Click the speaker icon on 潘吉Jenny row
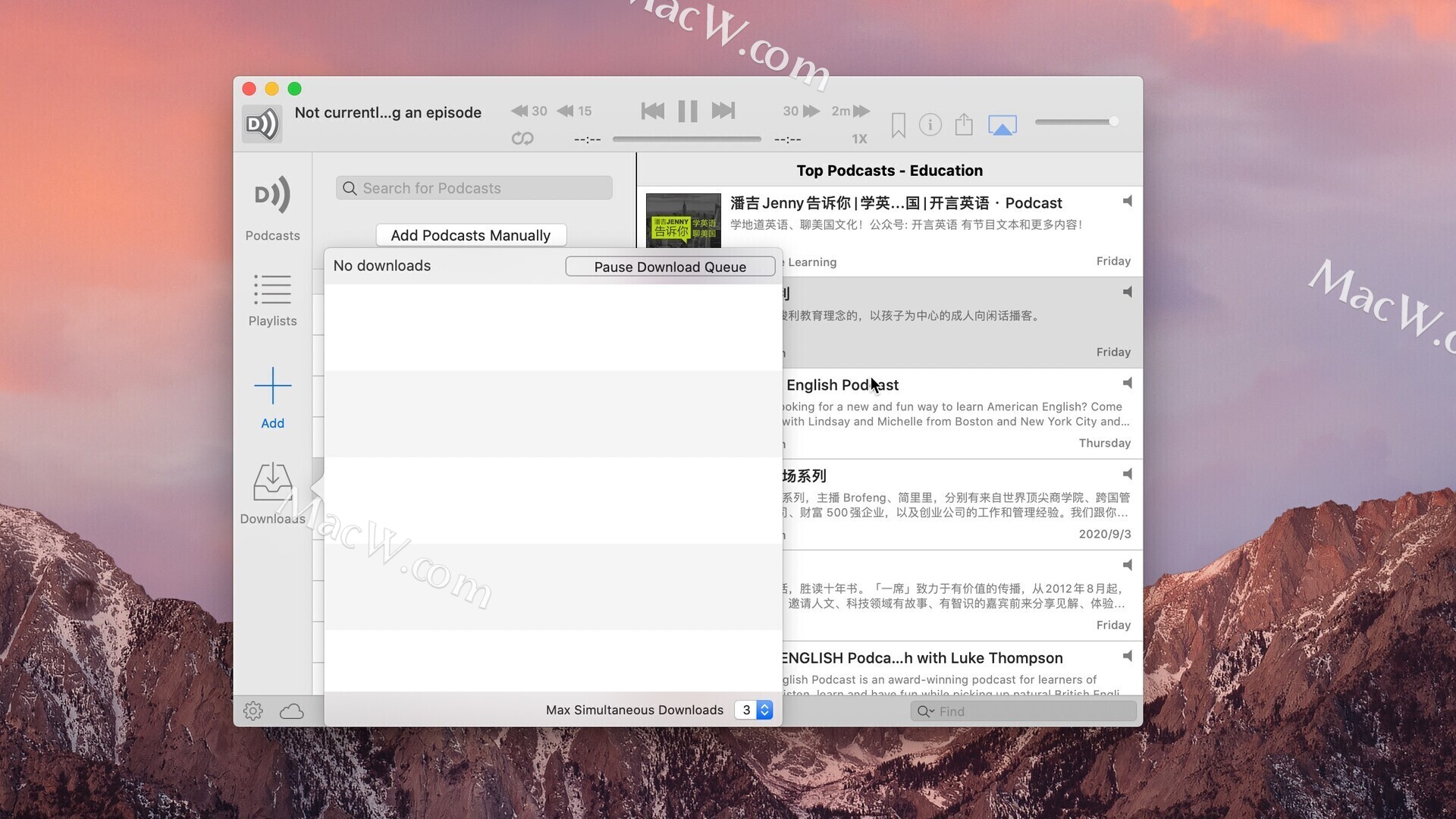 [1128, 201]
